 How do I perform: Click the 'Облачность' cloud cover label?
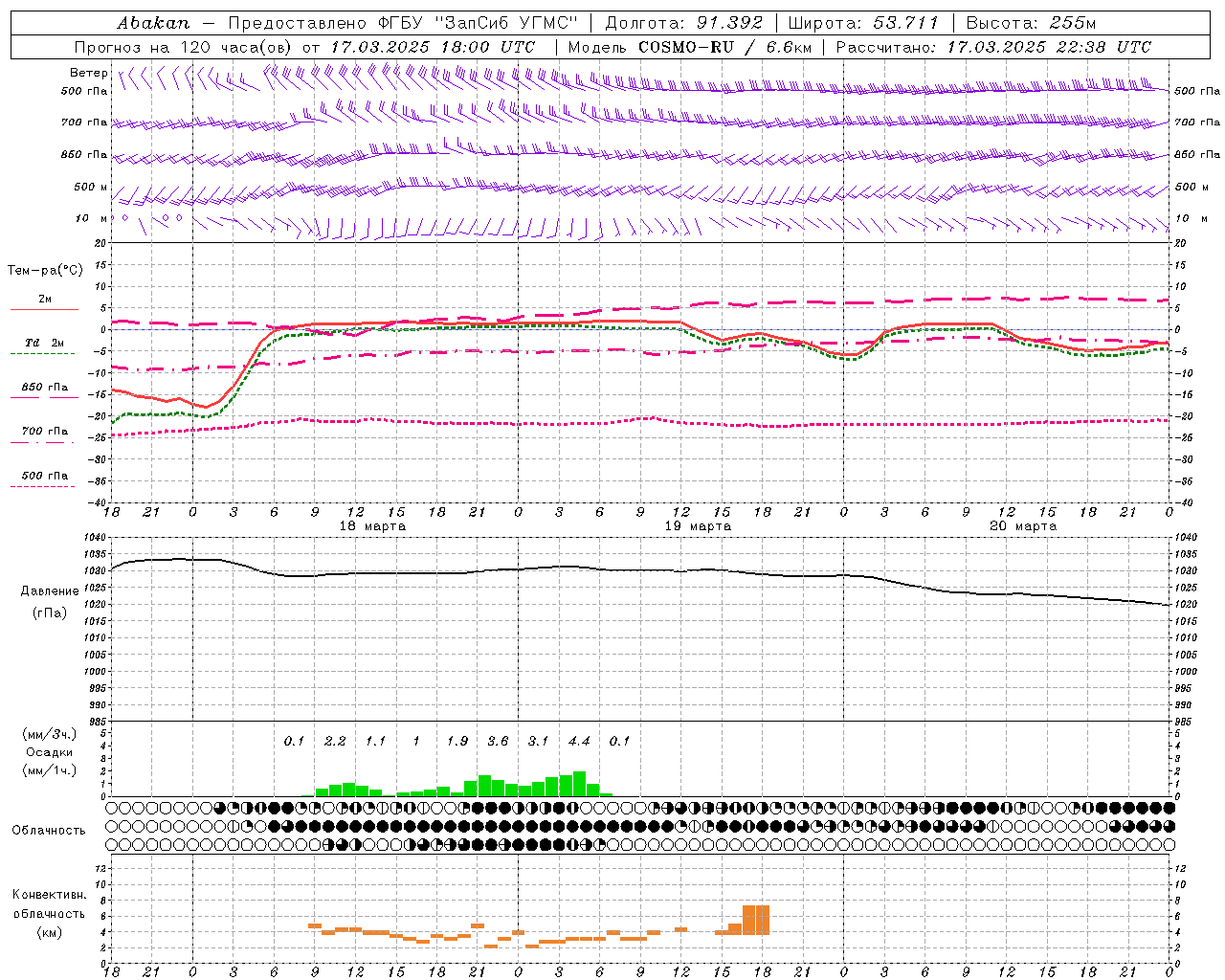(49, 831)
